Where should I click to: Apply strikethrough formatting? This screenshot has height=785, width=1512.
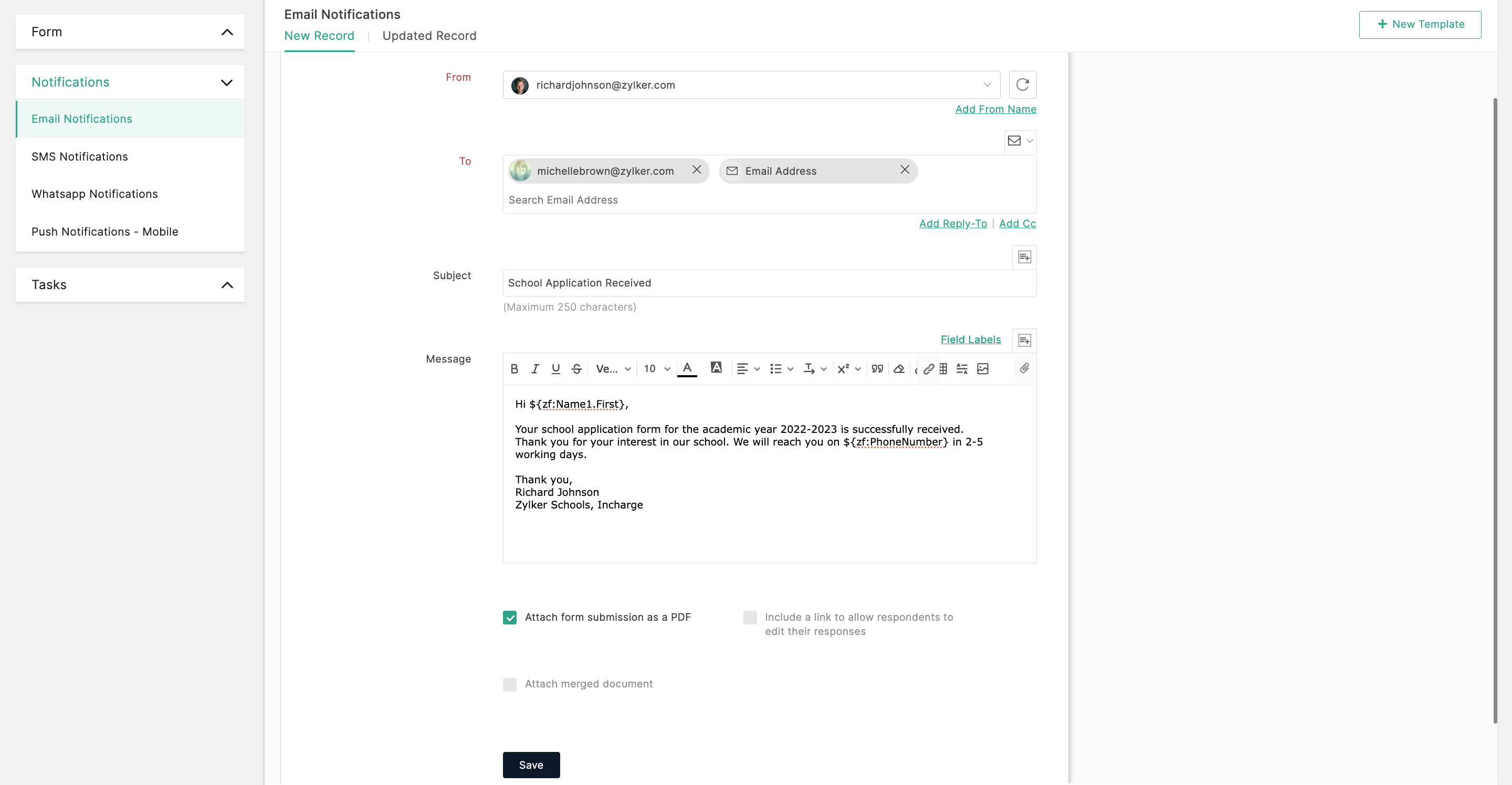[576, 368]
